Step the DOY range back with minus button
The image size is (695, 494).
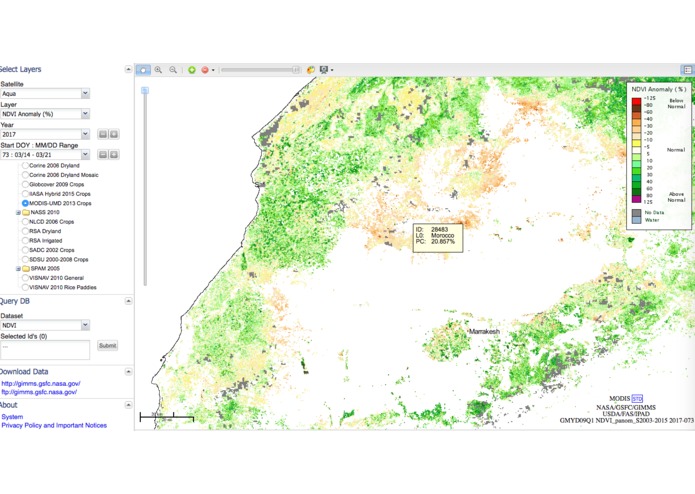[103, 155]
